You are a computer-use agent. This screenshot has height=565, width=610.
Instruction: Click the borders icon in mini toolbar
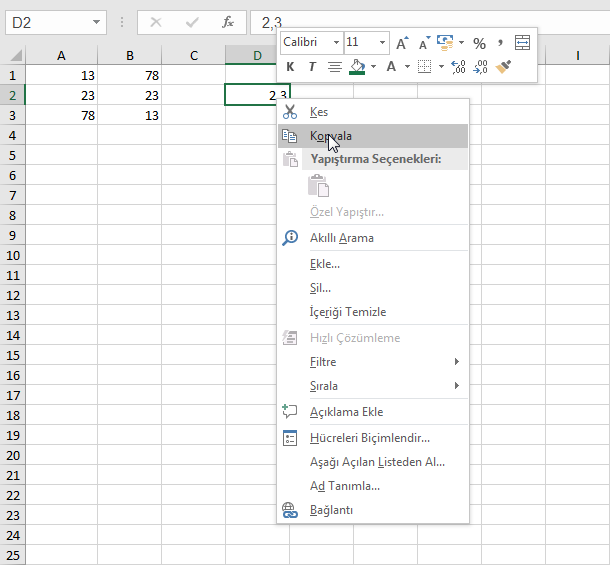(x=424, y=67)
